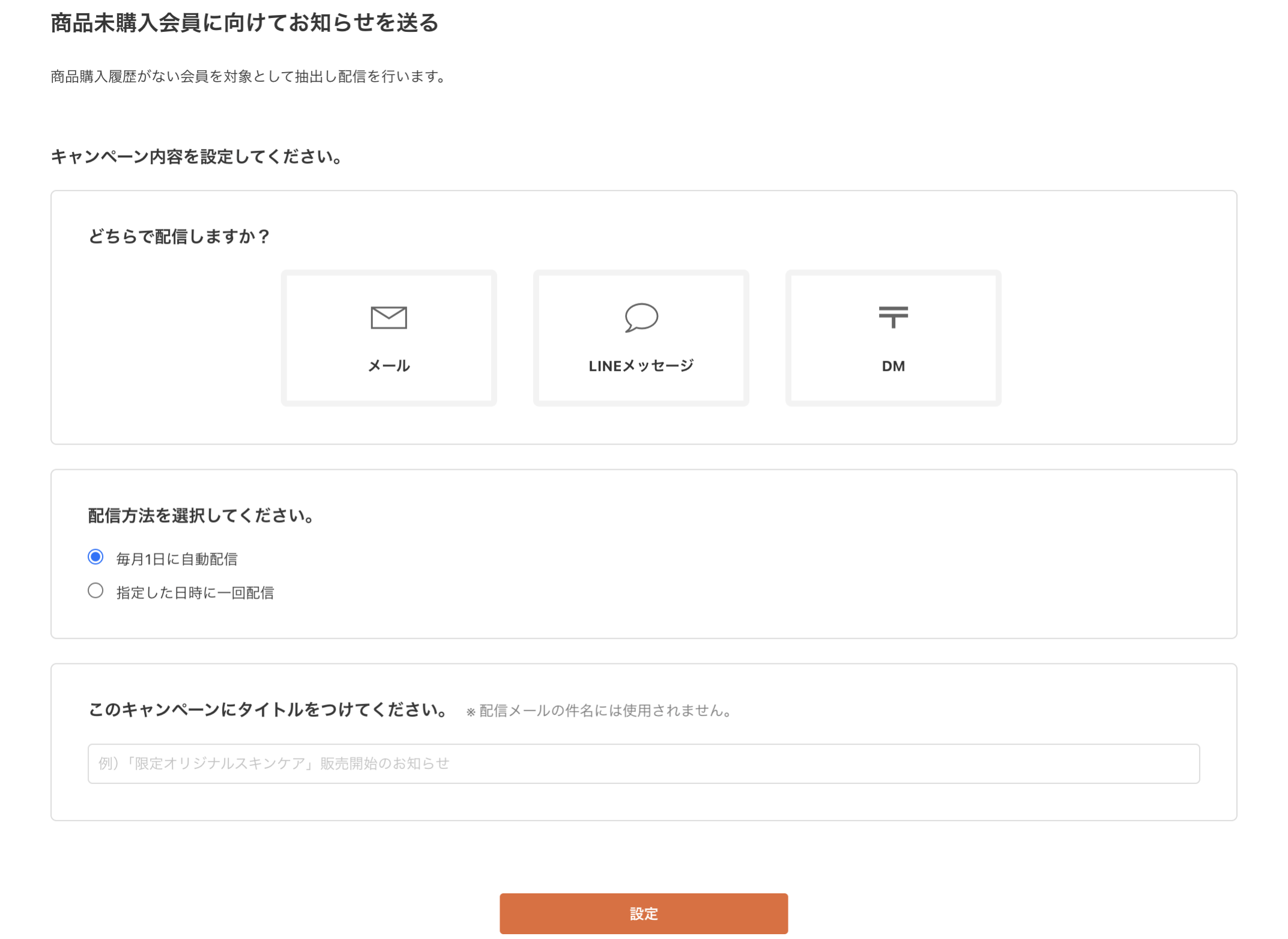Viewport: 1288px width, 939px height.
Task: Click the speech bubble icon for LINEメッセージ
Action: (640, 319)
